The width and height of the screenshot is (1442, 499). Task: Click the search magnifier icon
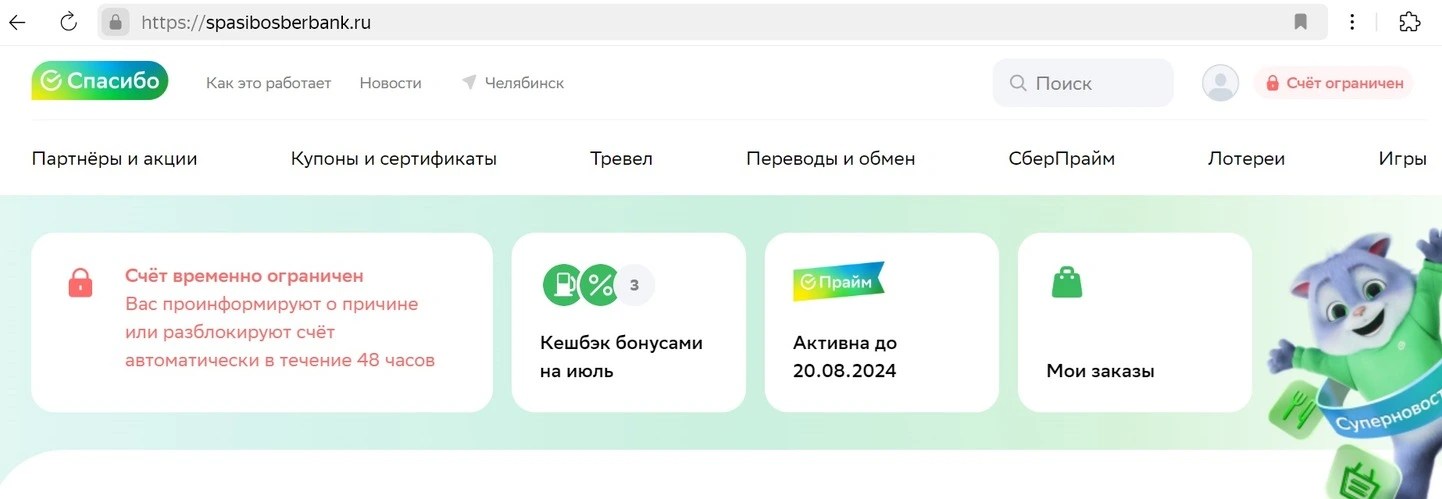pyautogui.click(x=1018, y=83)
